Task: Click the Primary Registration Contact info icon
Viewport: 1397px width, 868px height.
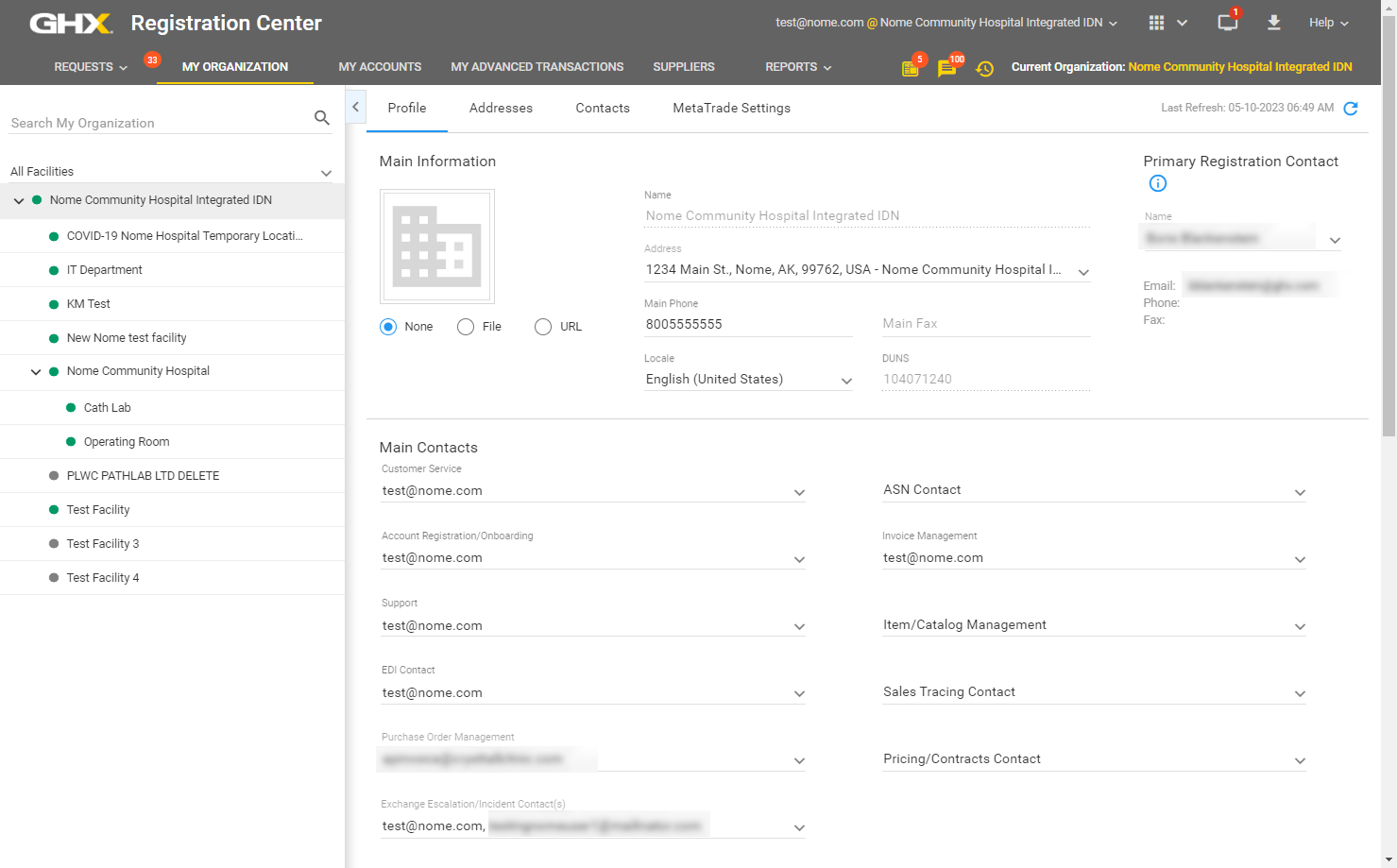Action: [x=1158, y=183]
